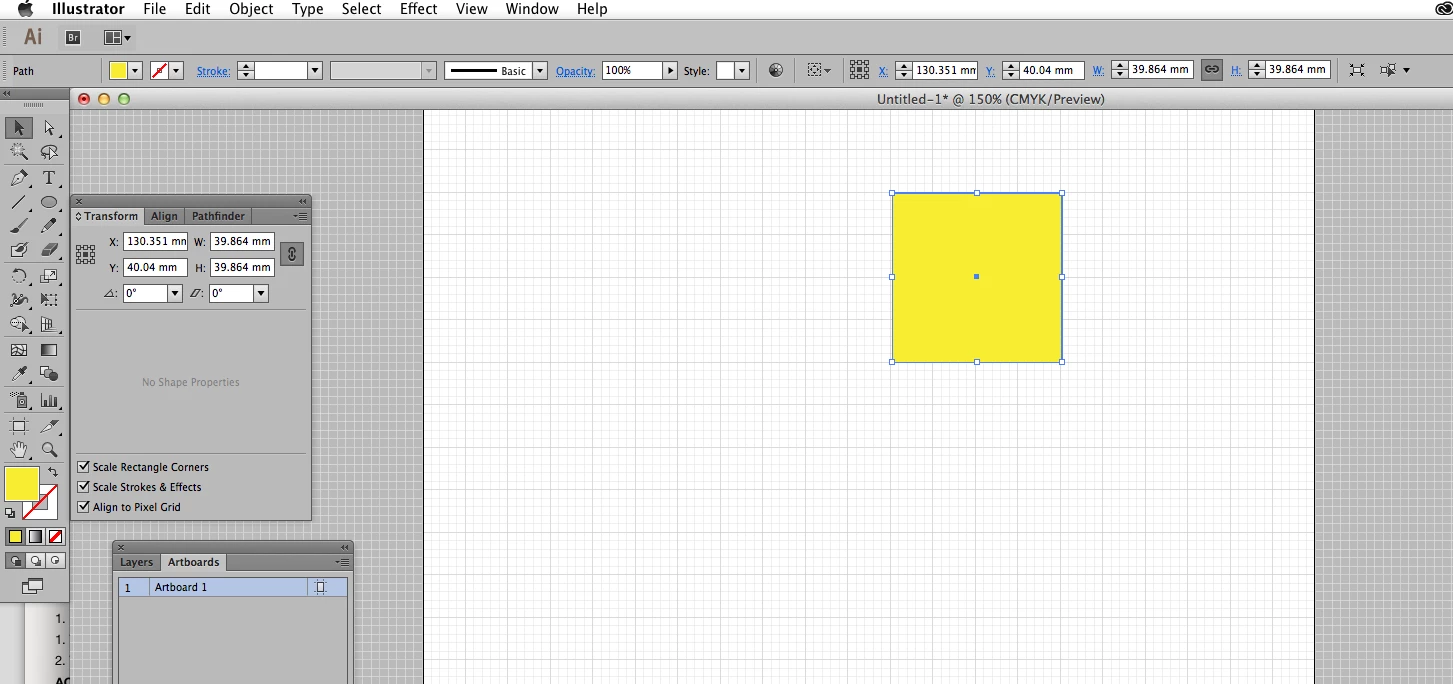Uncheck Scale Strokes & Effects
This screenshot has height=684, width=1453.
click(84, 487)
